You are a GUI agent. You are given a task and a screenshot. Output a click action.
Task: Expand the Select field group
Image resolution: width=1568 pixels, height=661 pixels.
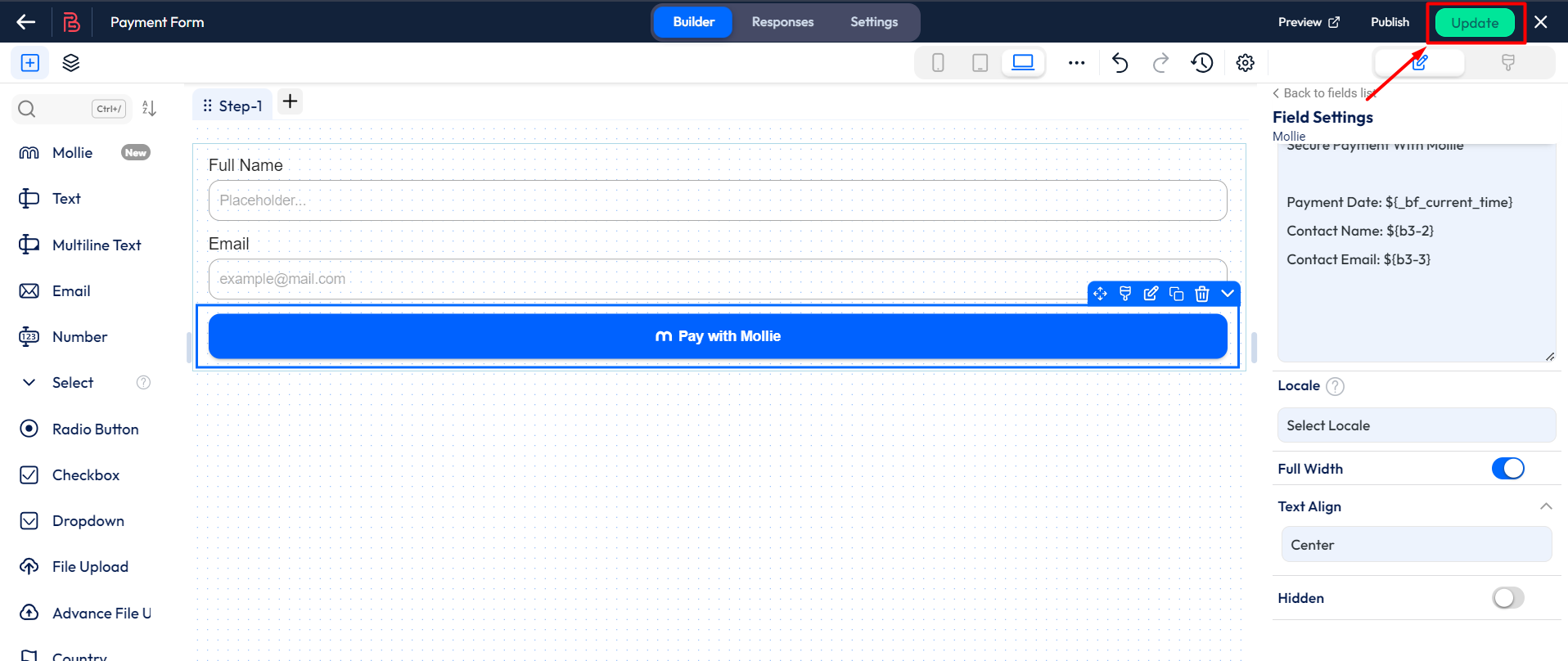(29, 383)
